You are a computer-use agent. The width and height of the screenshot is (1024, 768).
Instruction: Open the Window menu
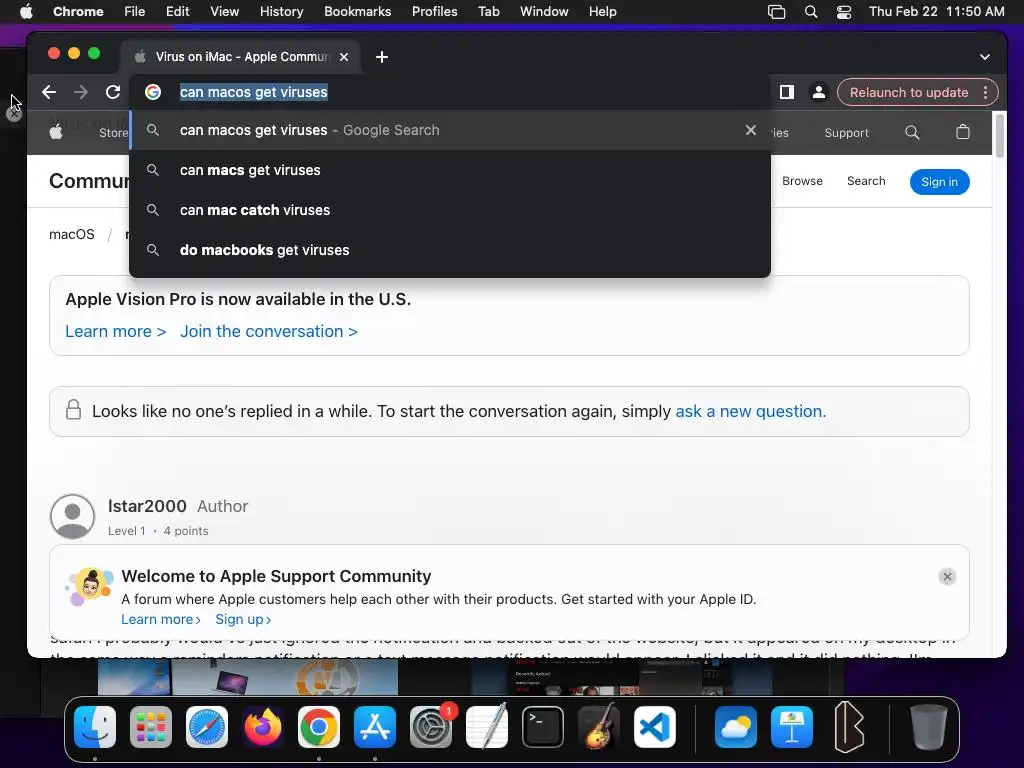tap(544, 11)
